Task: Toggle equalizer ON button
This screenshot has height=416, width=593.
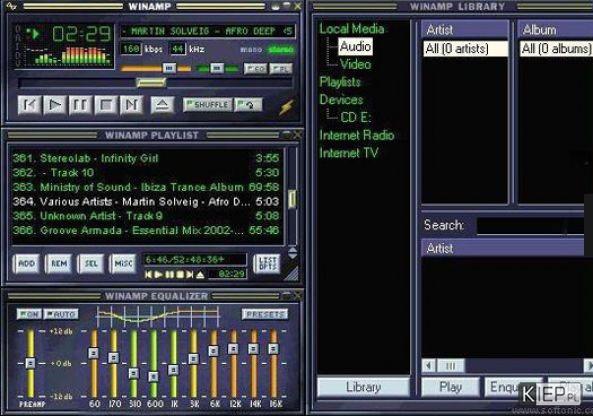Action: coord(29,314)
